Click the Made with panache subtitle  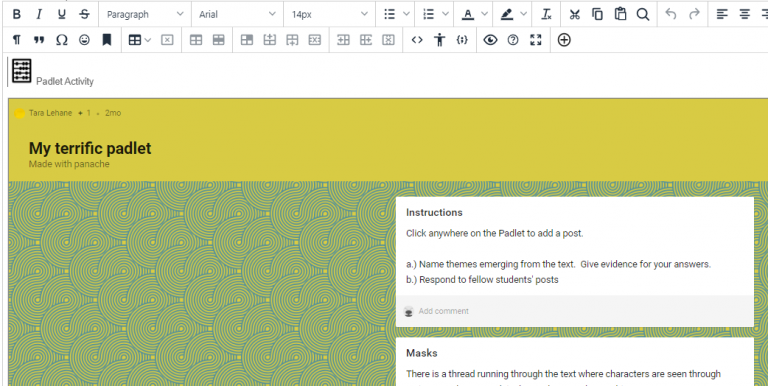69,164
